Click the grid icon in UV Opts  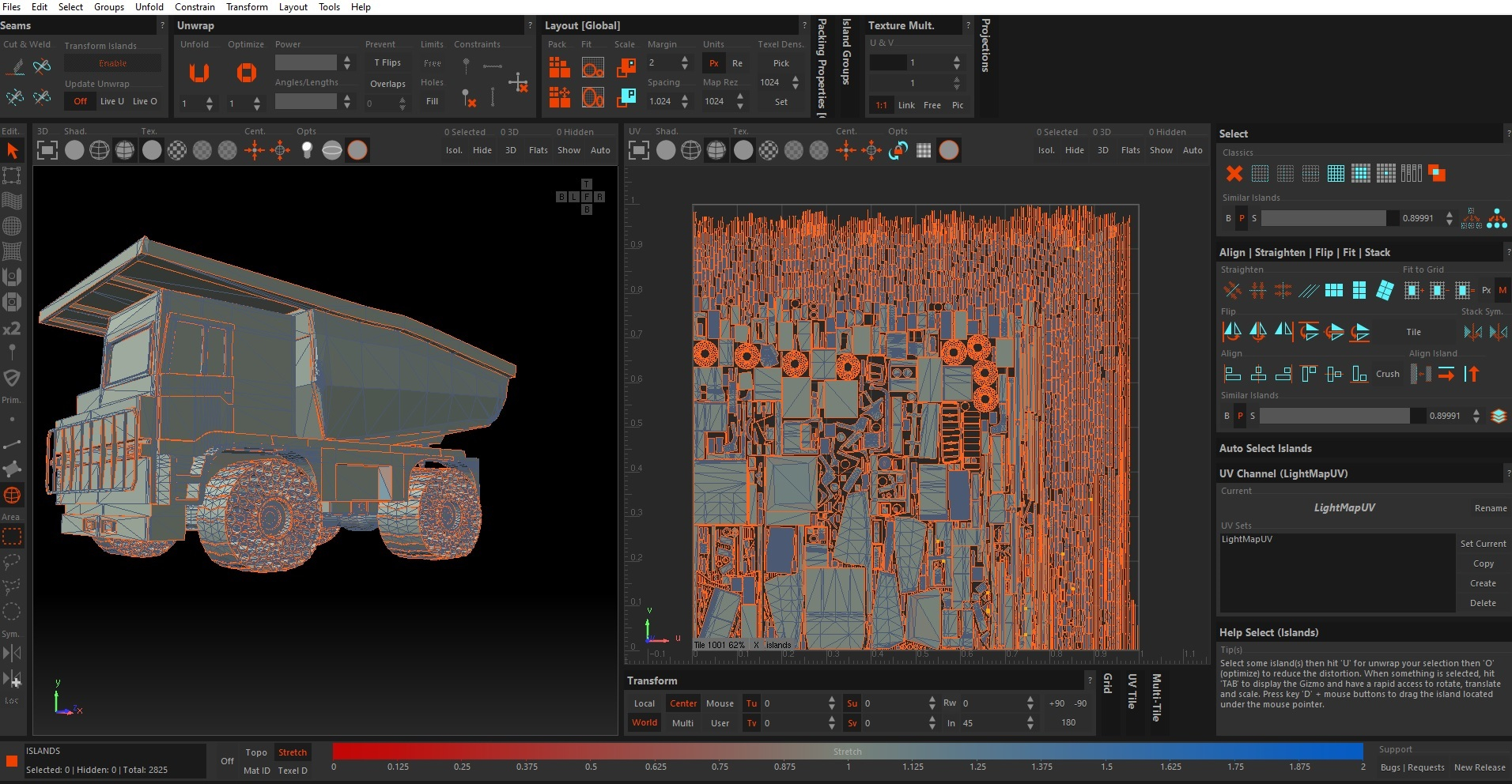[924, 150]
